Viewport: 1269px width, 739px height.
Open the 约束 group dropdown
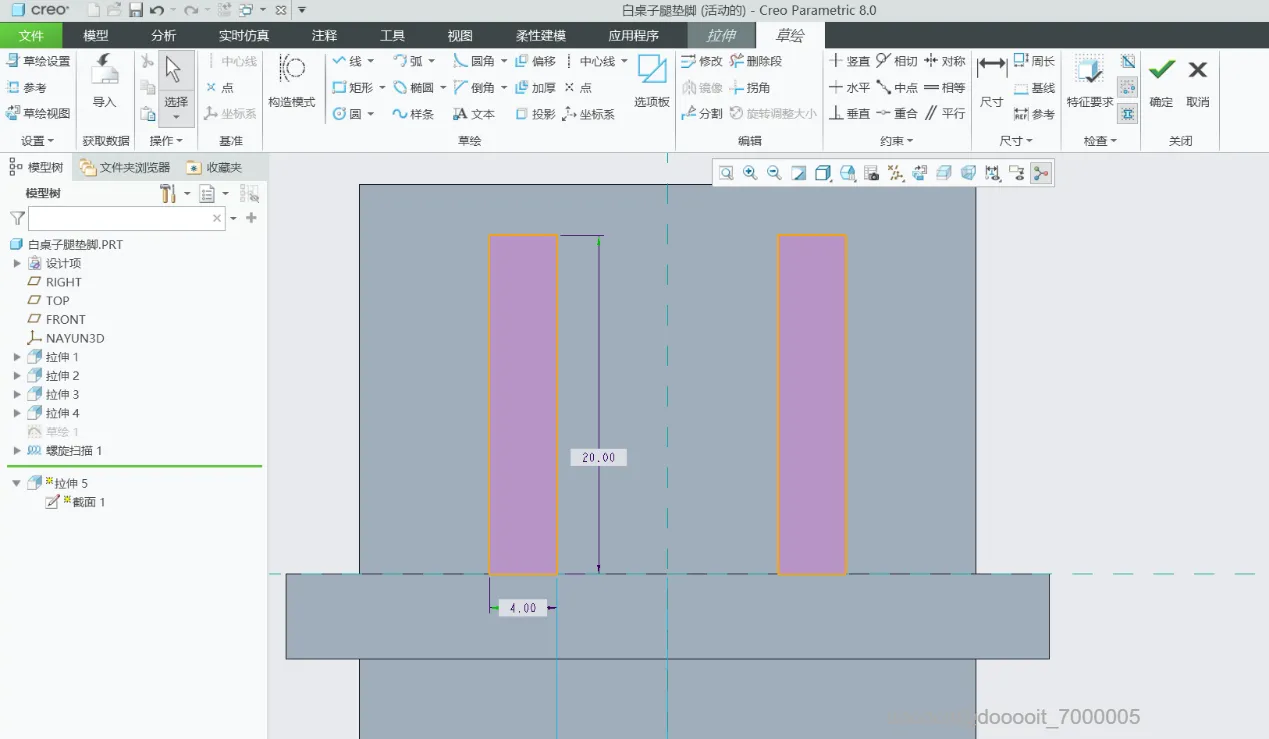coord(896,141)
